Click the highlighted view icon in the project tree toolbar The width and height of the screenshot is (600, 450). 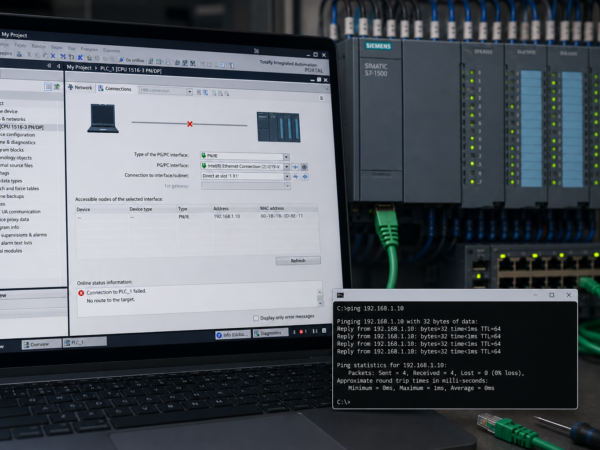(x=48, y=87)
